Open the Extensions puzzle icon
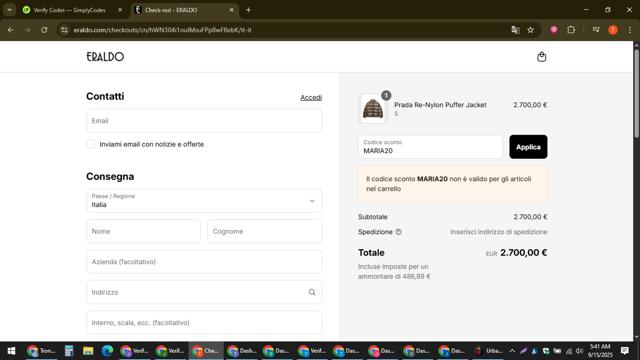Screen dimensions: 640x360 pyautogui.click(x=571, y=30)
